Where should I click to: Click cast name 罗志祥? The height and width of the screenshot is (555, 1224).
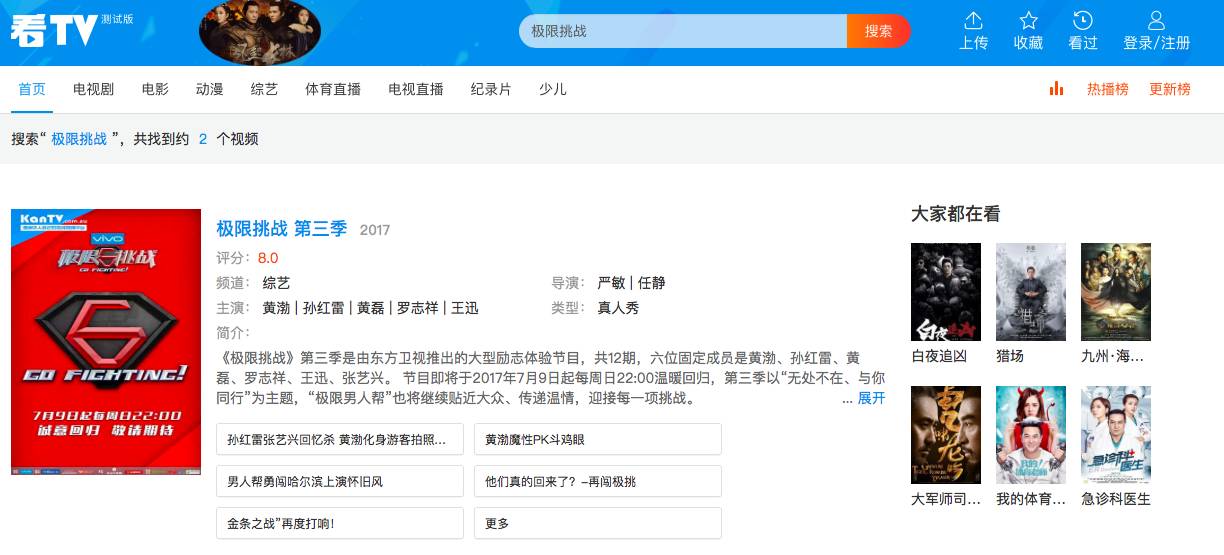click(418, 308)
